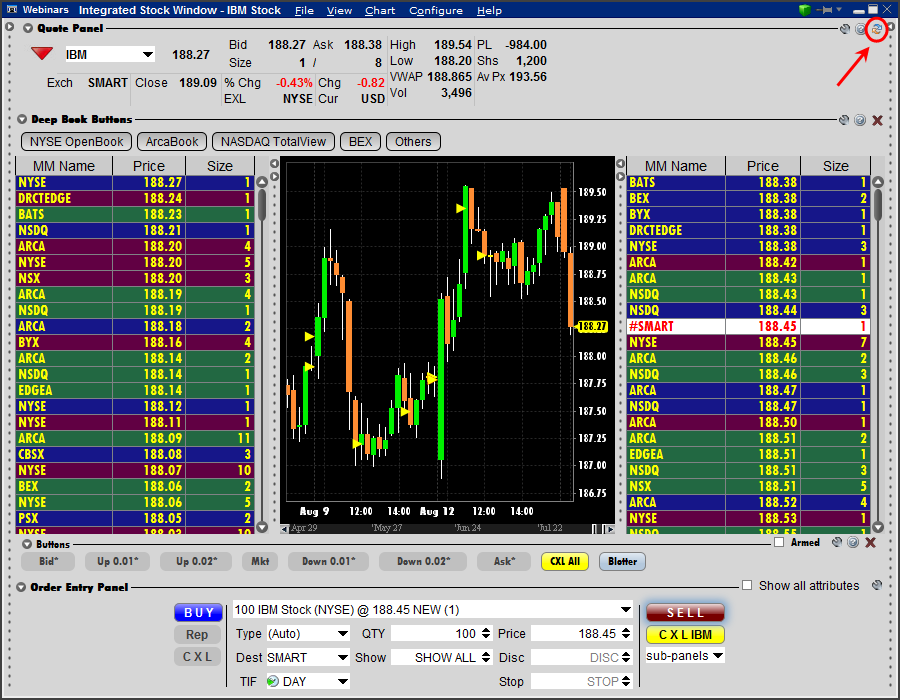
Task: Click the blue BUY button
Action: [x=199, y=612]
